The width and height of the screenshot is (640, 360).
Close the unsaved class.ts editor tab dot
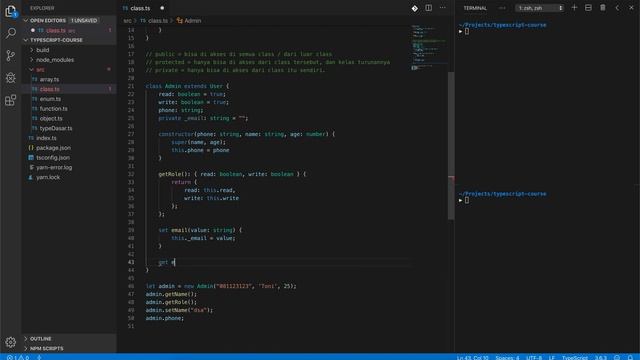point(162,8)
